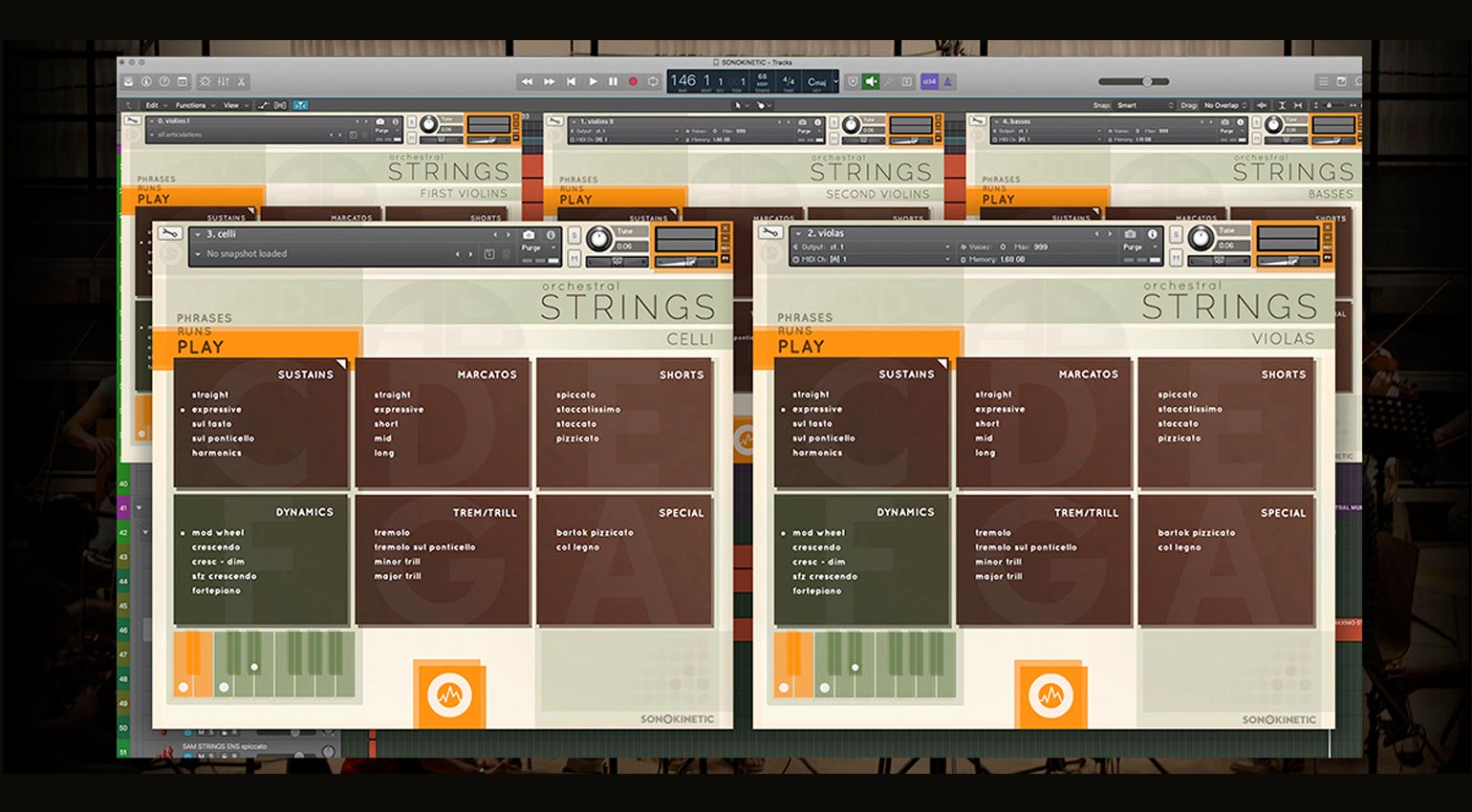The height and width of the screenshot is (812, 1472).
Task: Toggle the Cycle loop button
Action: [x=653, y=82]
